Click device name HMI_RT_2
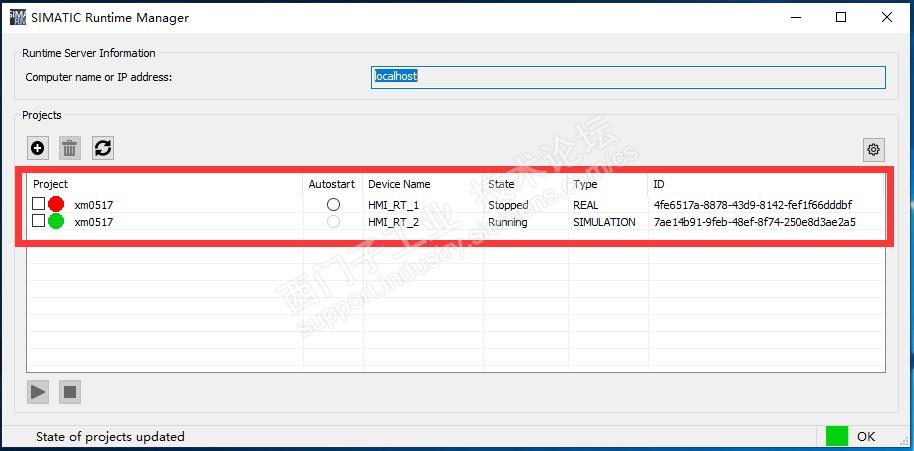The width and height of the screenshot is (914, 451). point(393,222)
